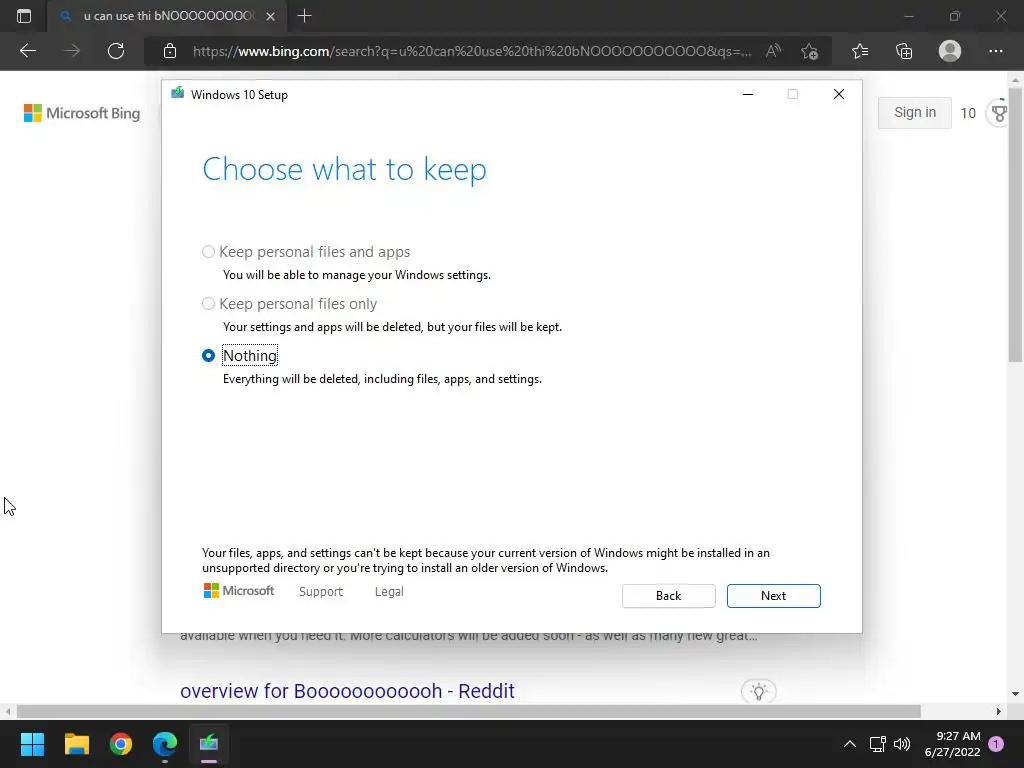
Task: Open File Explorer from taskbar
Action: pos(76,744)
